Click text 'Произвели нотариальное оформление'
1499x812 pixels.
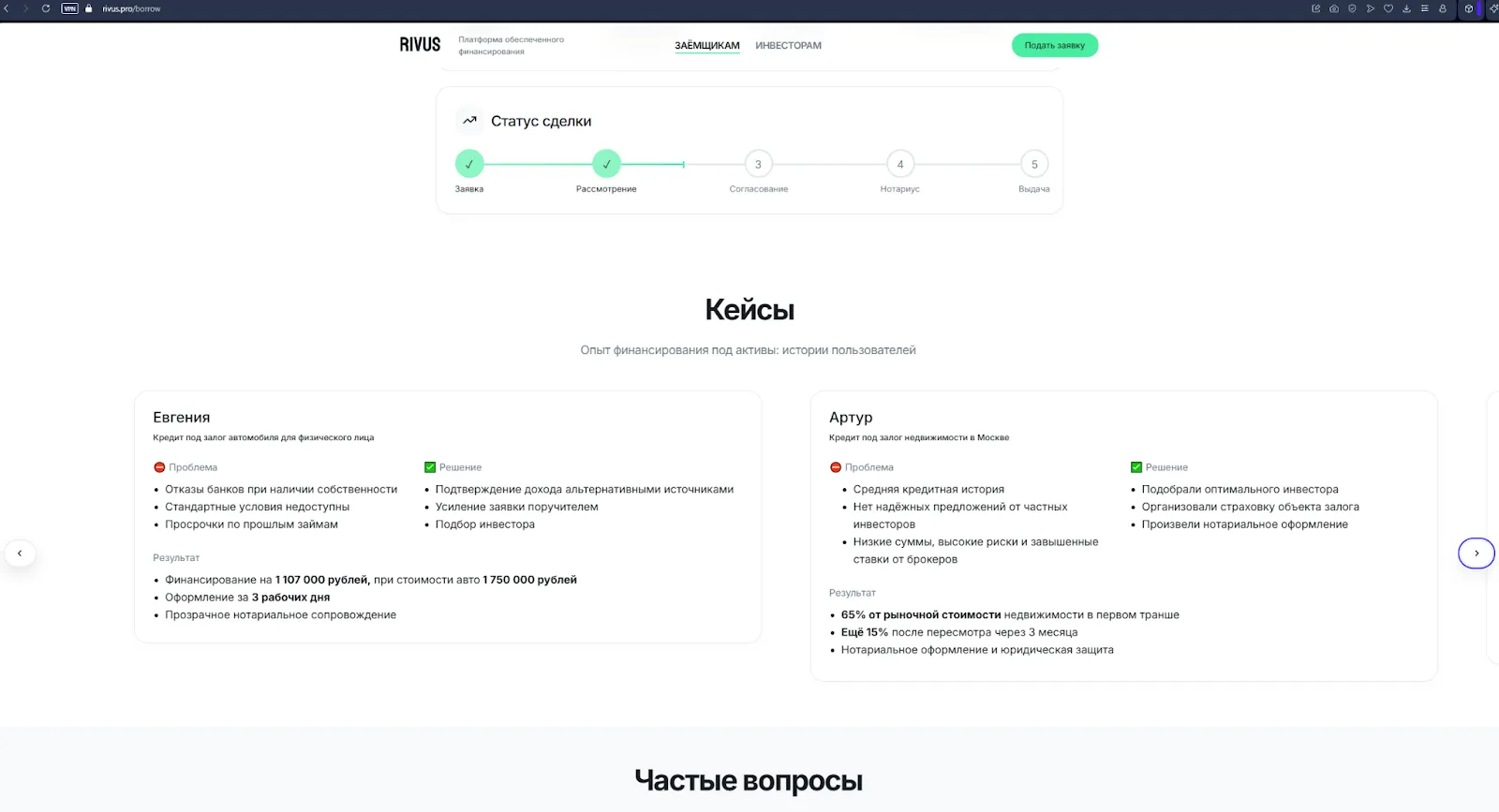point(1244,524)
